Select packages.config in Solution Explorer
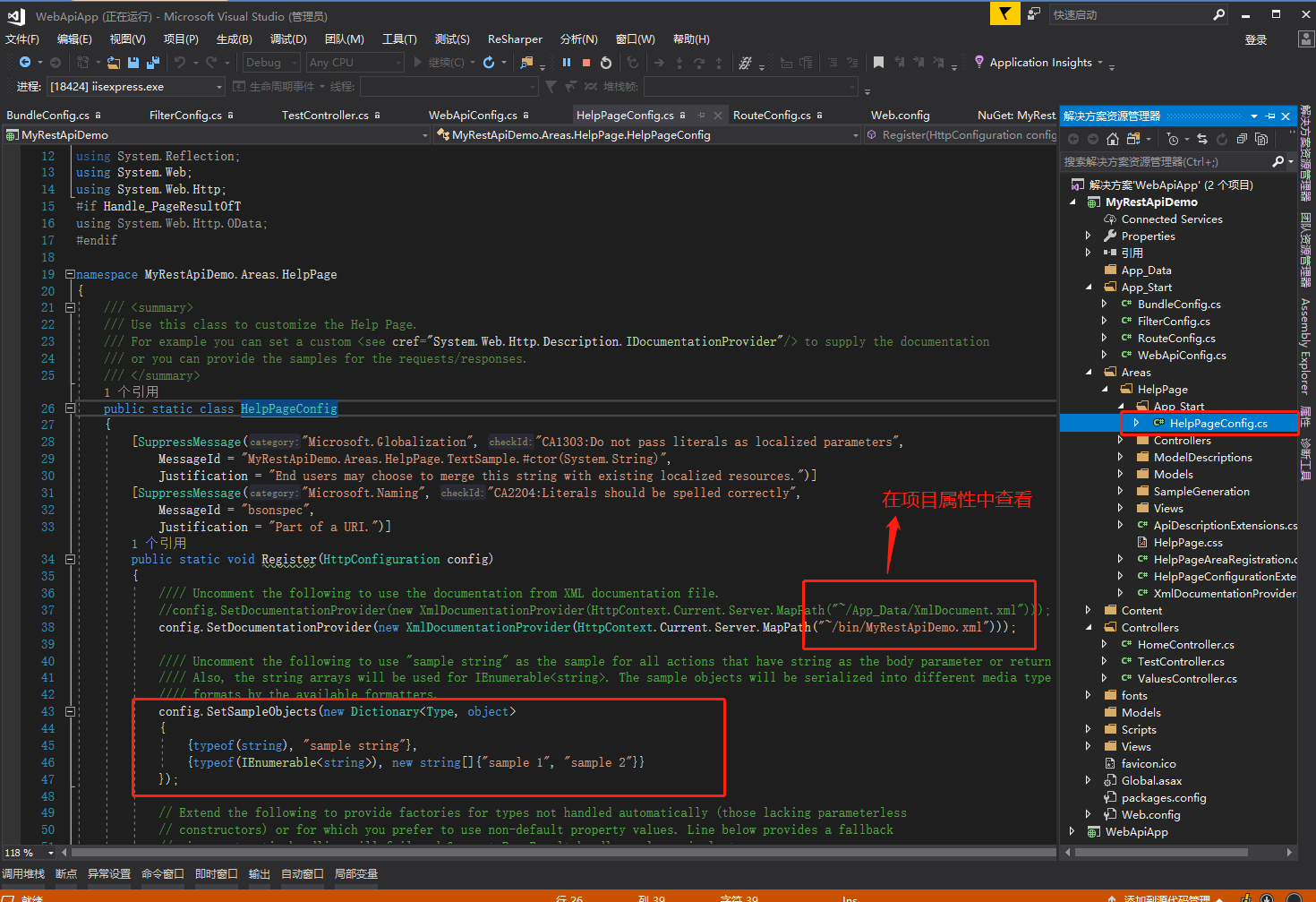 click(1164, 797)
